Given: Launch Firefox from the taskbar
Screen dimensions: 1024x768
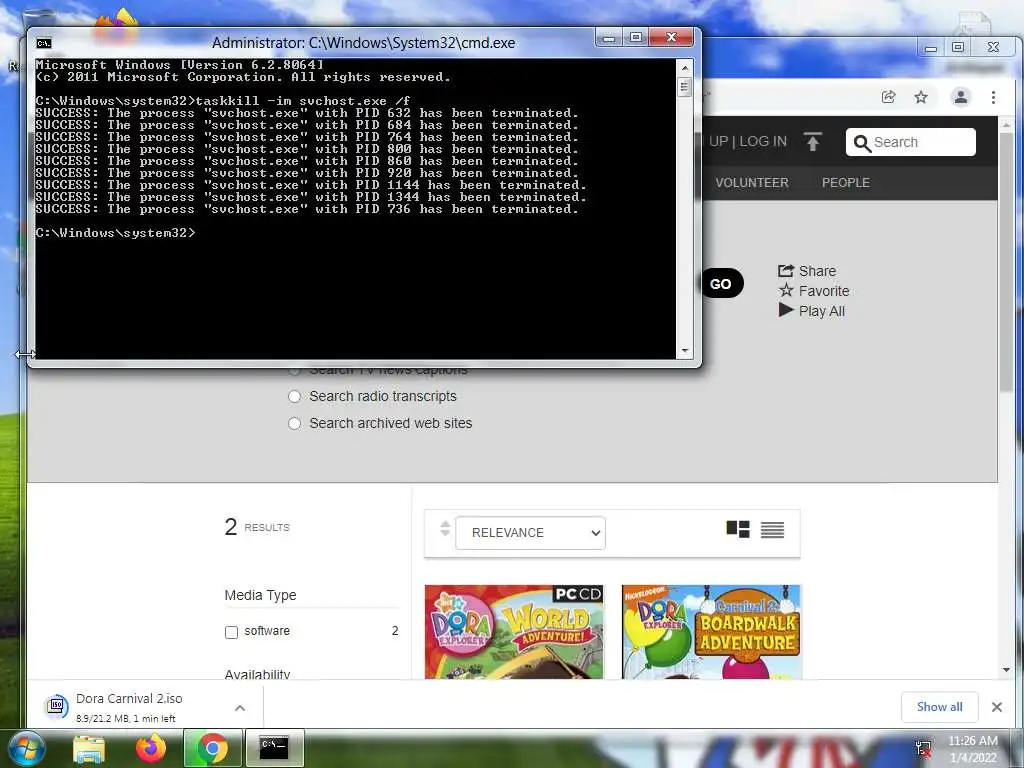Looking at the screenshot, I should click(151, 748).
